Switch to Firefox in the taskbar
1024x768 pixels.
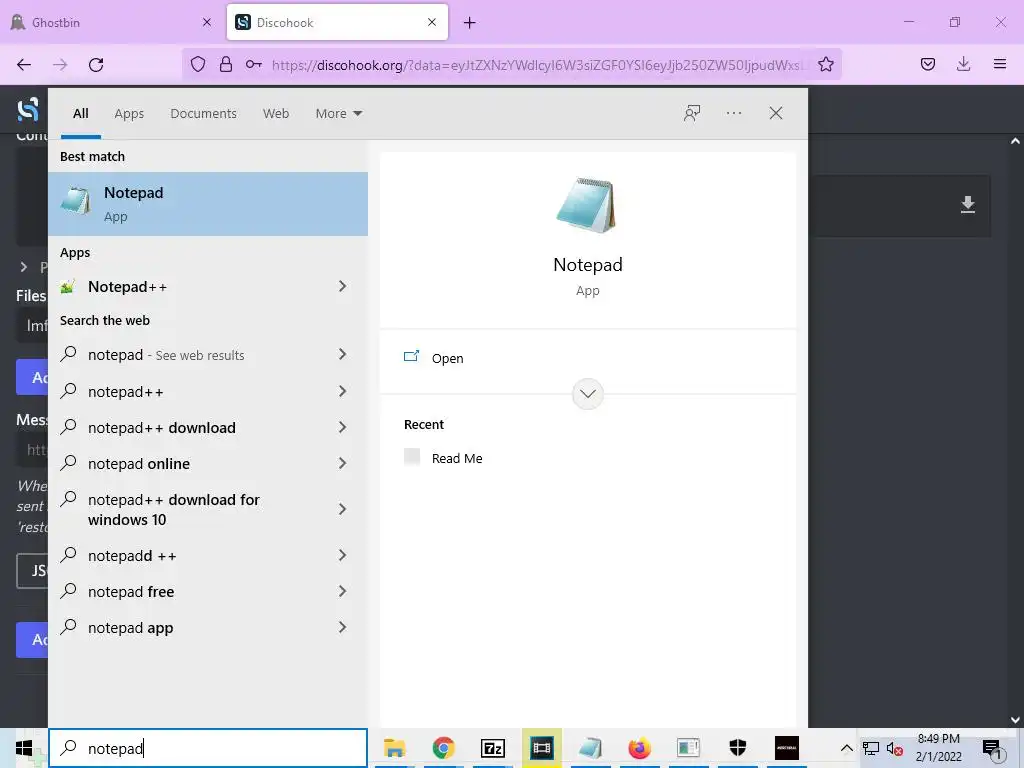point(639,748)
